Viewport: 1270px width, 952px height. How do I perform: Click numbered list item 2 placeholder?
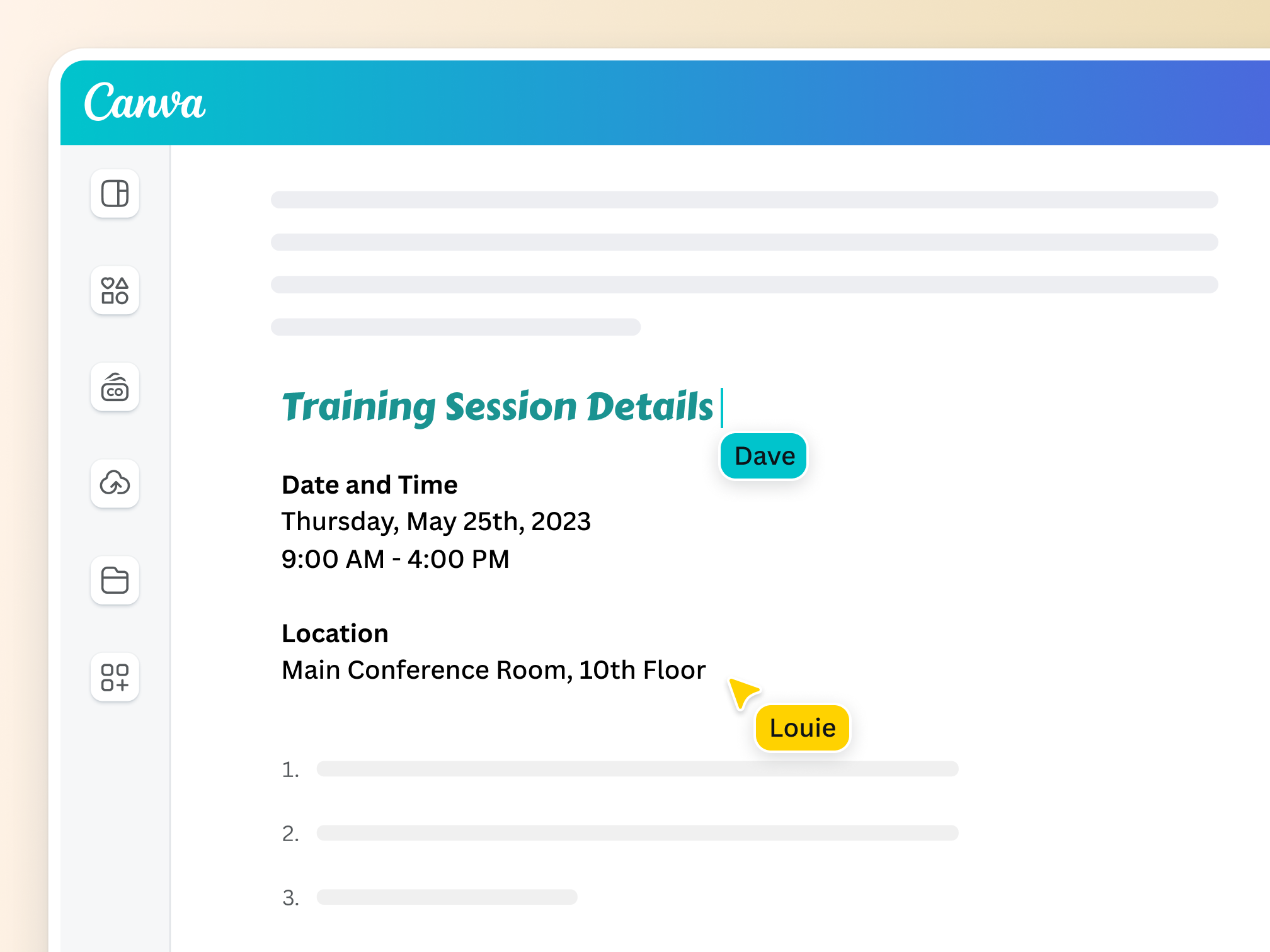click(636, 833)
